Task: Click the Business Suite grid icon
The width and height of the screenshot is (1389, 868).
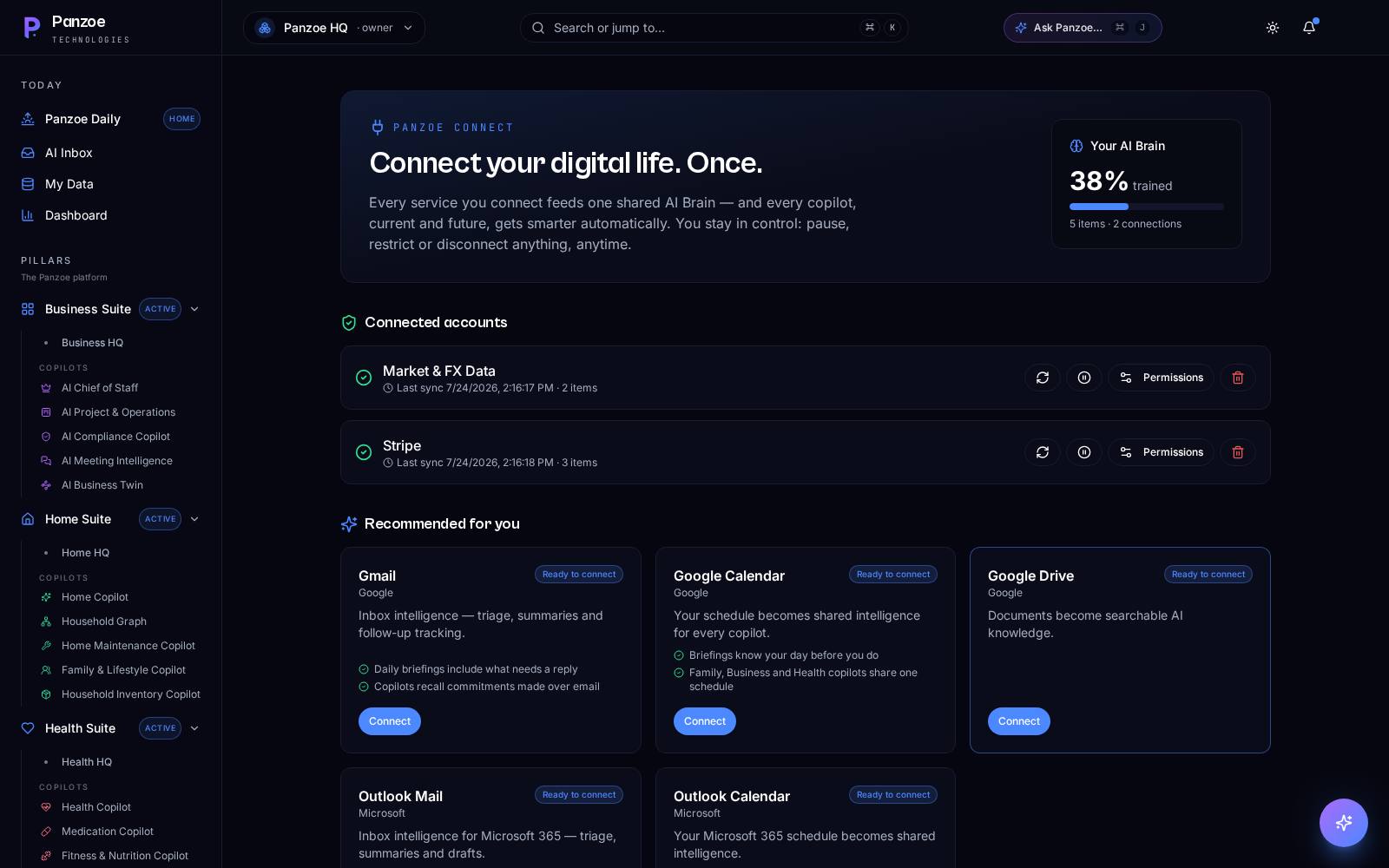Action: point(28,309)
